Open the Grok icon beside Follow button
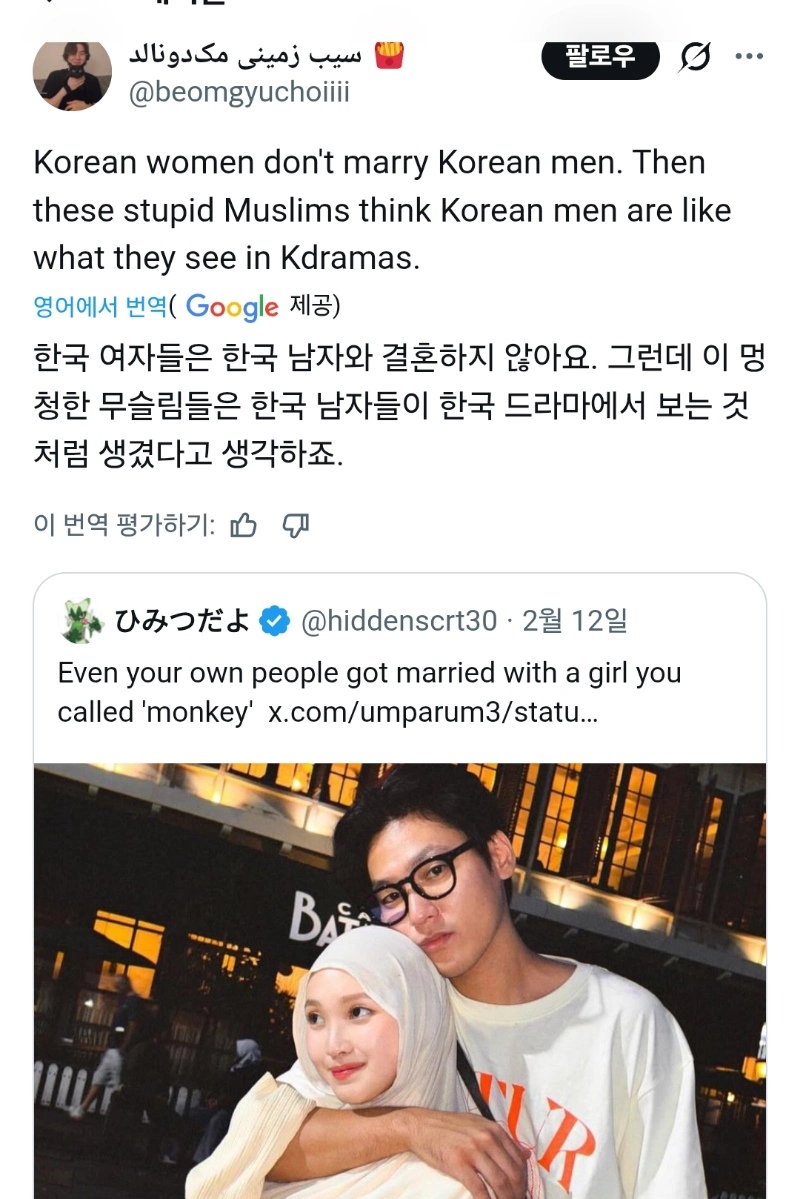Image resolution: width=800 pixels, height=1199 pixels. click(694, 58)
